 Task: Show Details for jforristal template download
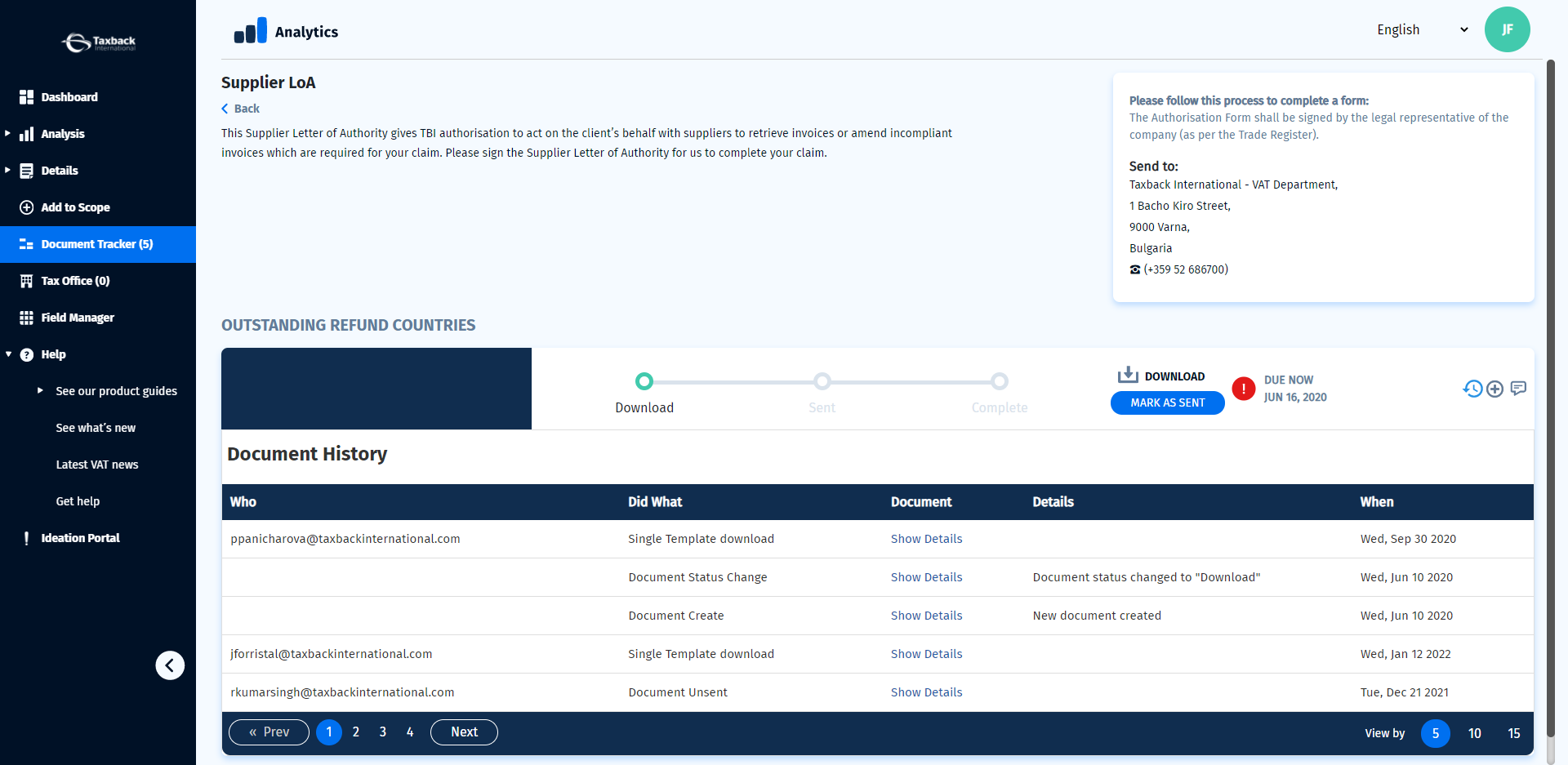click(x=926, y=654)
